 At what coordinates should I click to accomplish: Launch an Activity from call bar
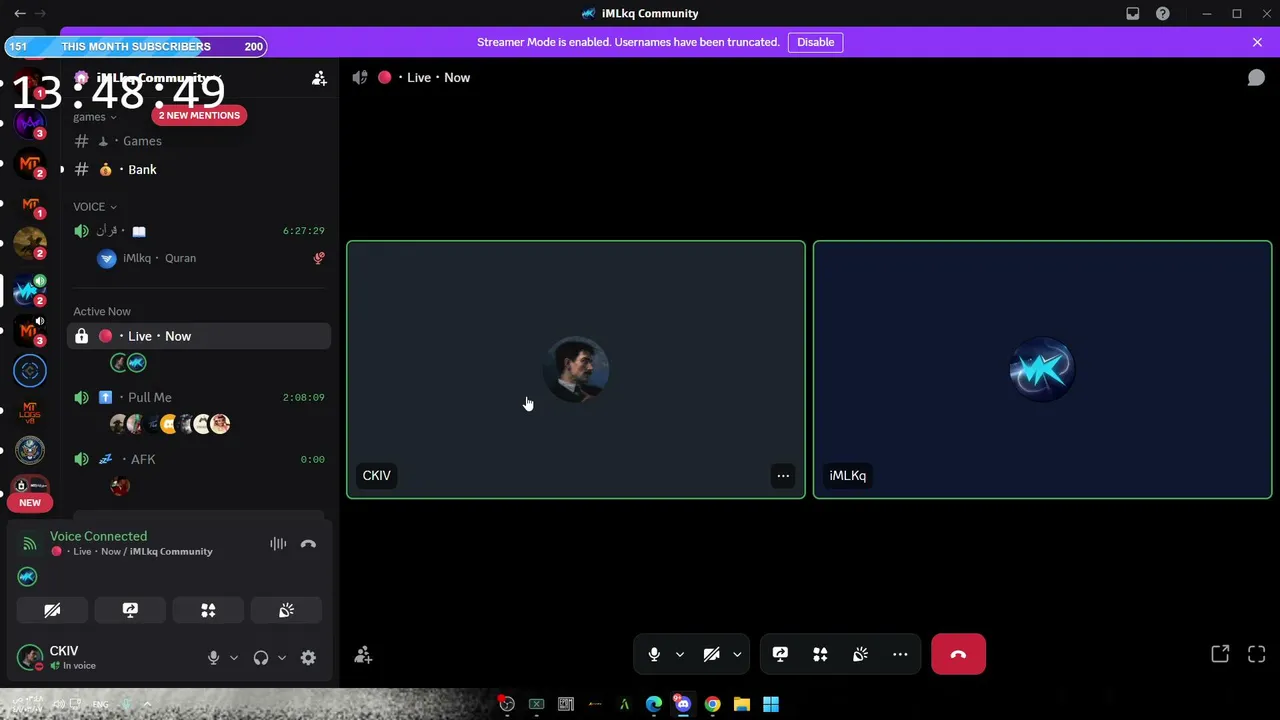(820, 655)
